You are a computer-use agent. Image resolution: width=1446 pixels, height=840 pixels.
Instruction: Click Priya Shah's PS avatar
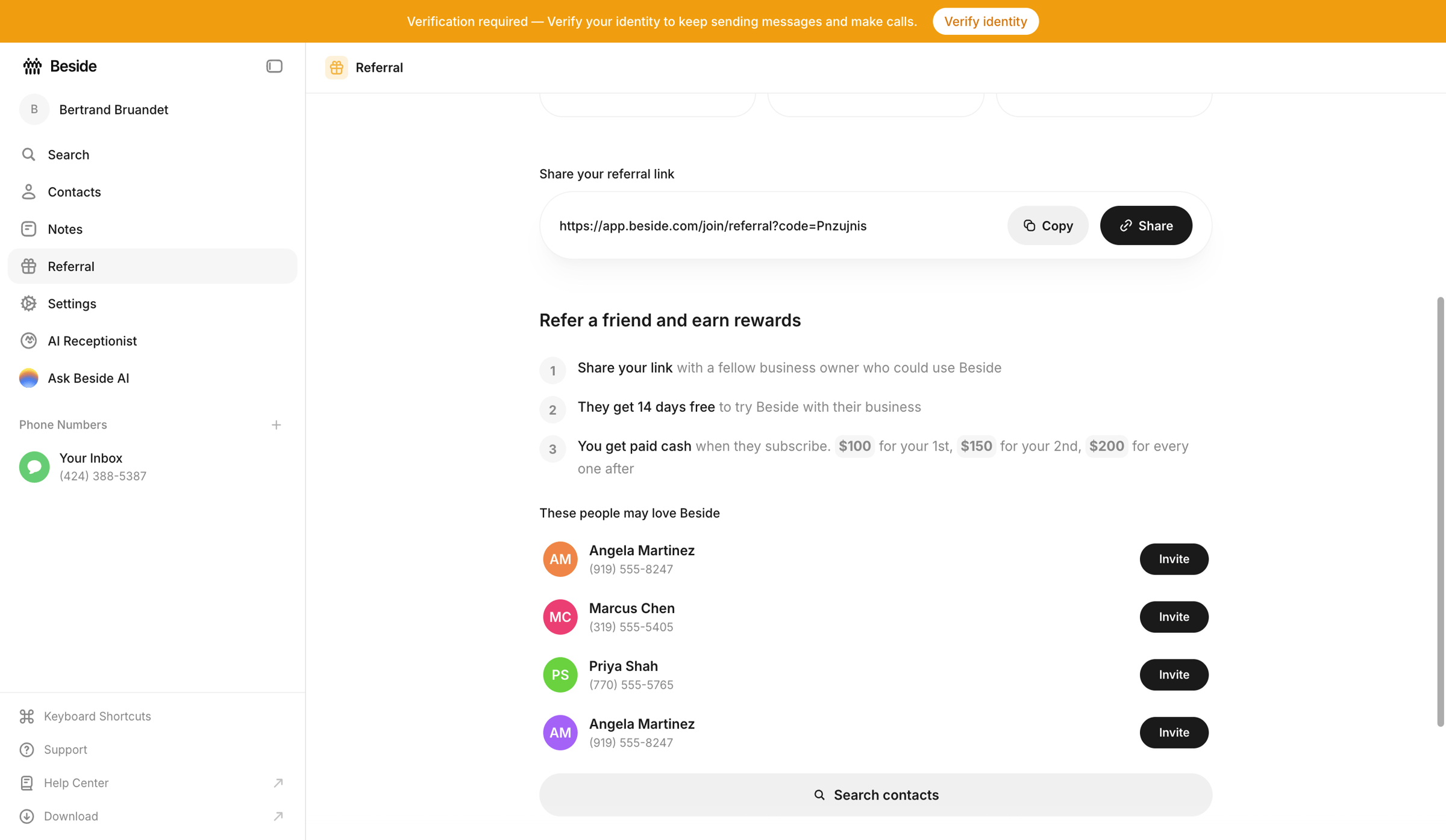(x=560, y=674)
